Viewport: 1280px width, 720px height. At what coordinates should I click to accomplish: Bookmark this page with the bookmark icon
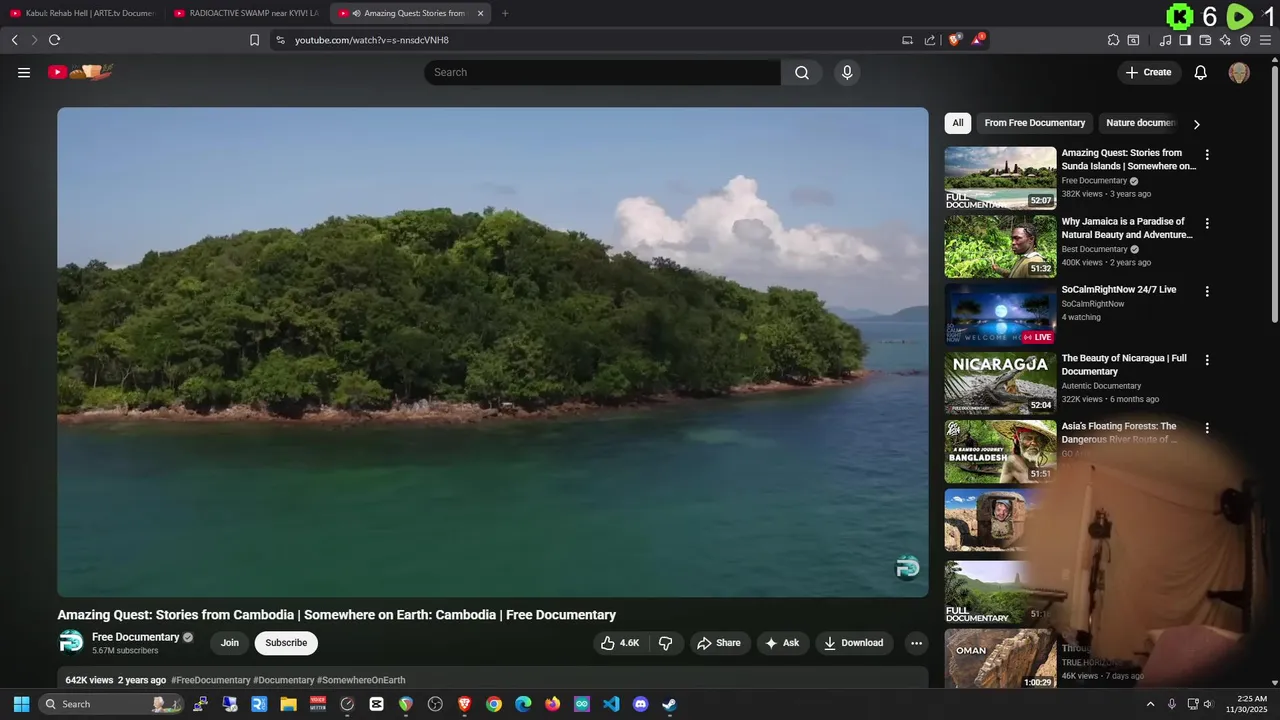click(x=254, y=40)
